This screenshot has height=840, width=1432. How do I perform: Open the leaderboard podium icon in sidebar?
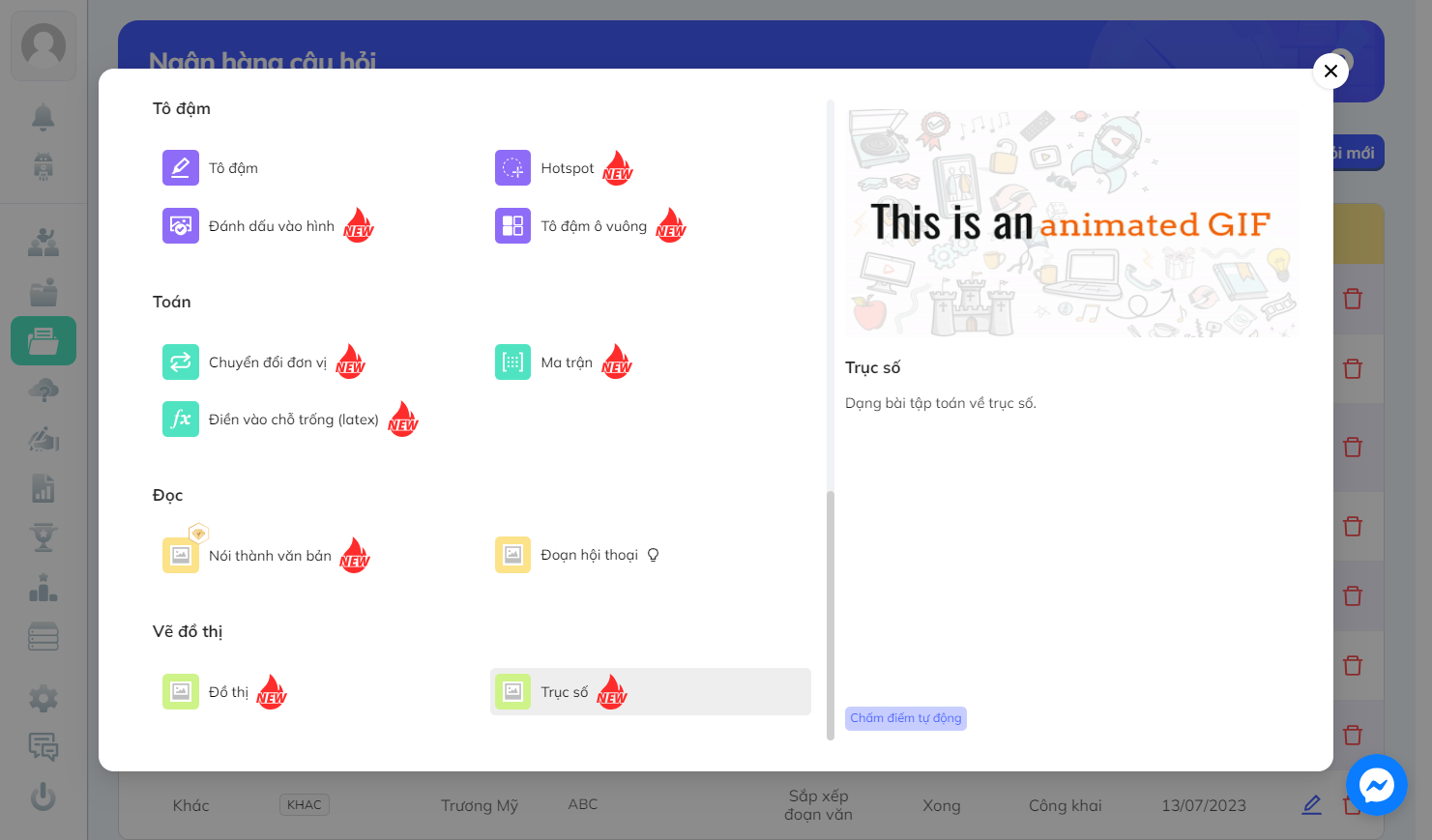(44, 587)
